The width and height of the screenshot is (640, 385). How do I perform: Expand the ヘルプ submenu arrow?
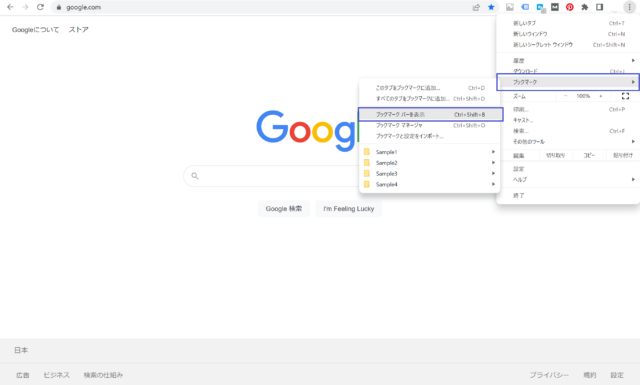pos(633,179)
